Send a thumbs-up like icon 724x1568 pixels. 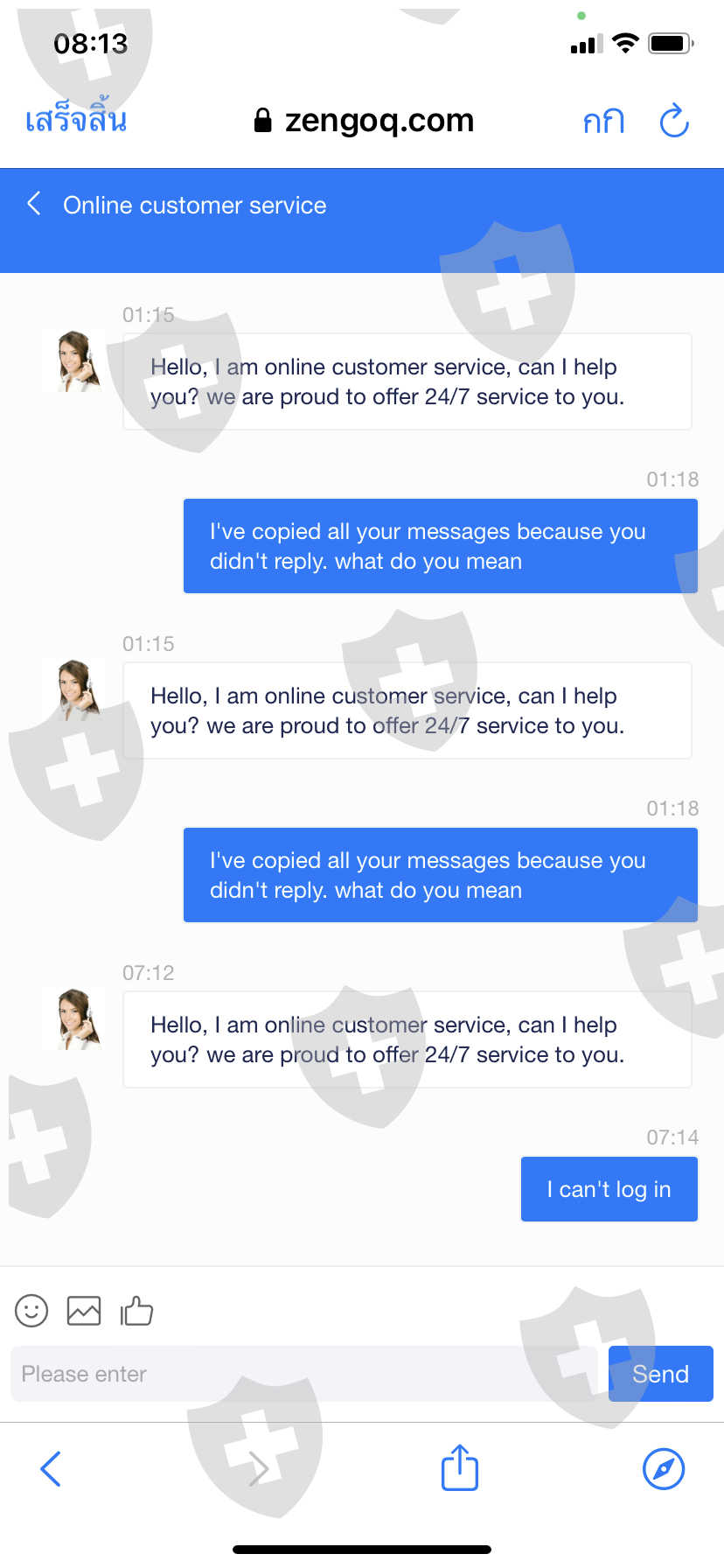point(136,1311)
